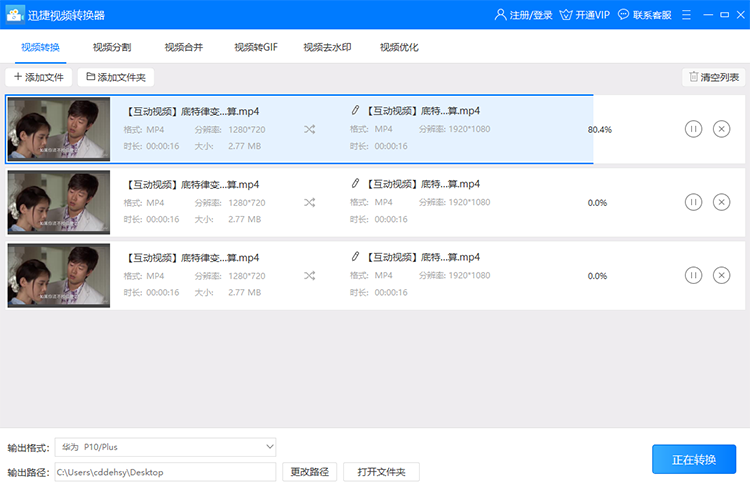Click the output path field showing Desktop

165,472
